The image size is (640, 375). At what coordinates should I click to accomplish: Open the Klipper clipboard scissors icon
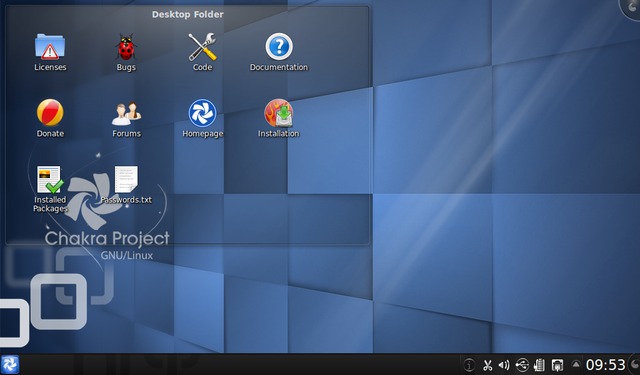(x=487, y=365)
